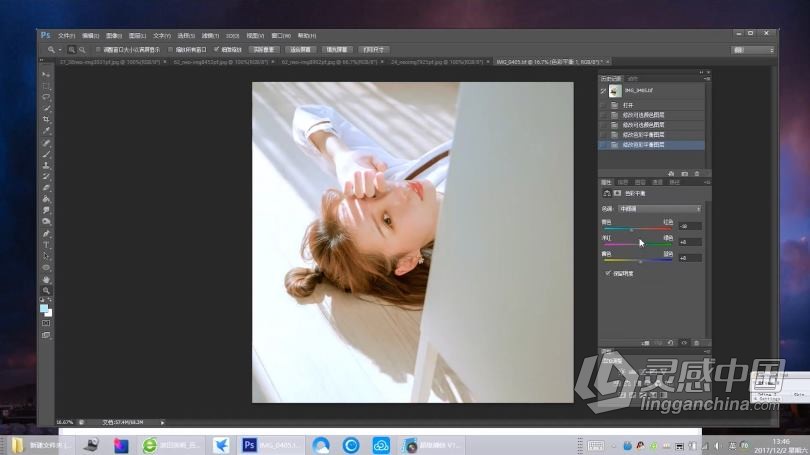This screenshot has height=455, width=810.
Task: Toggle 调整窗口大小以满屏显示 checkbox
Action: click(x=98, y=50)
